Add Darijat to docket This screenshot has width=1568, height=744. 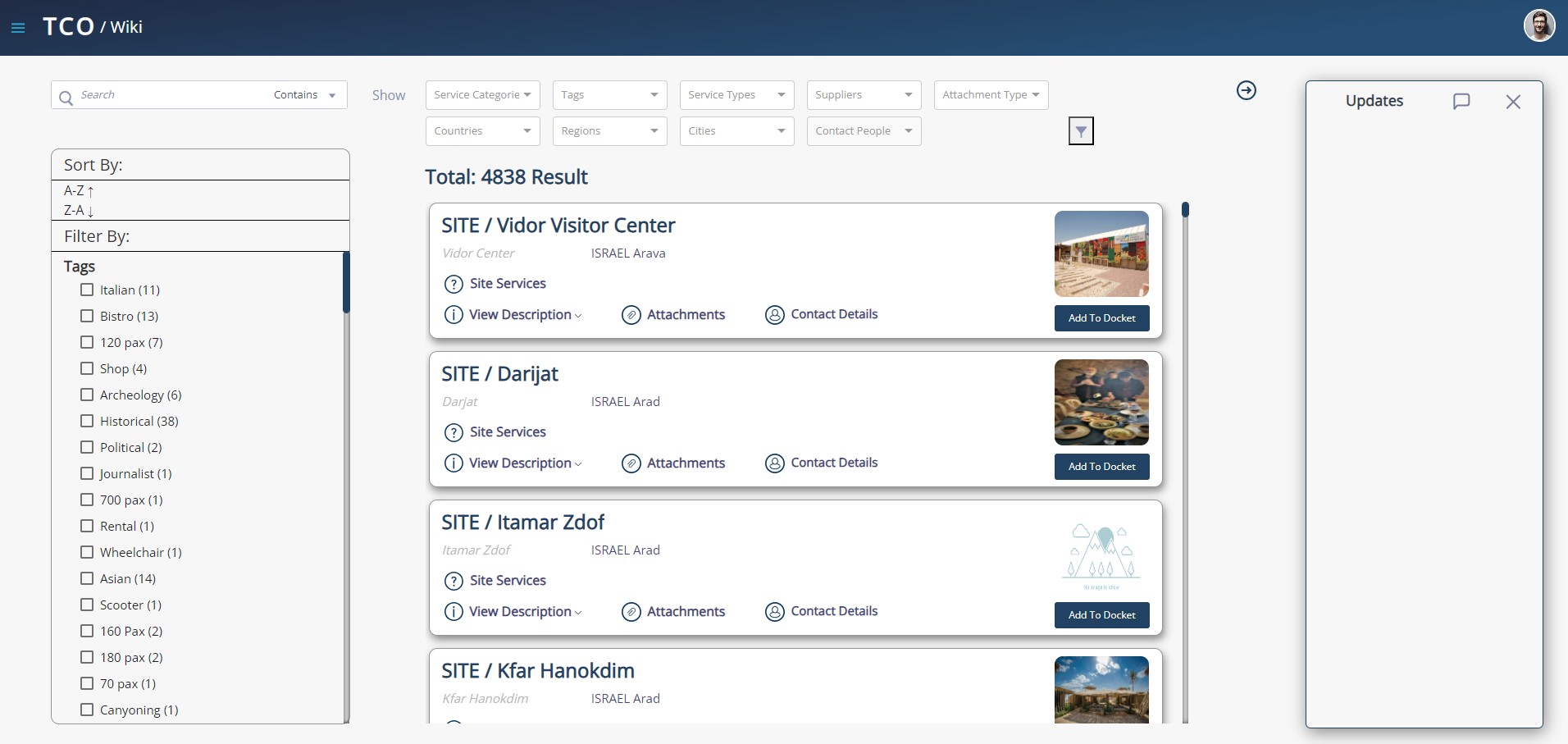pyautogui.click(x=1101, y=467)
